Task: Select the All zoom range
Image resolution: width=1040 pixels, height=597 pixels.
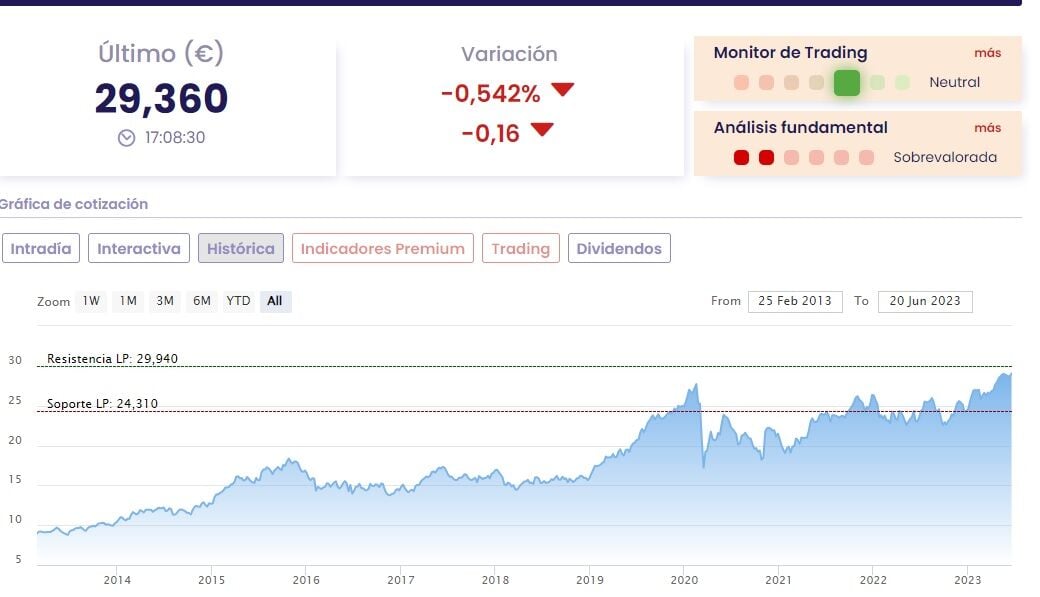Action: (275, 301)
